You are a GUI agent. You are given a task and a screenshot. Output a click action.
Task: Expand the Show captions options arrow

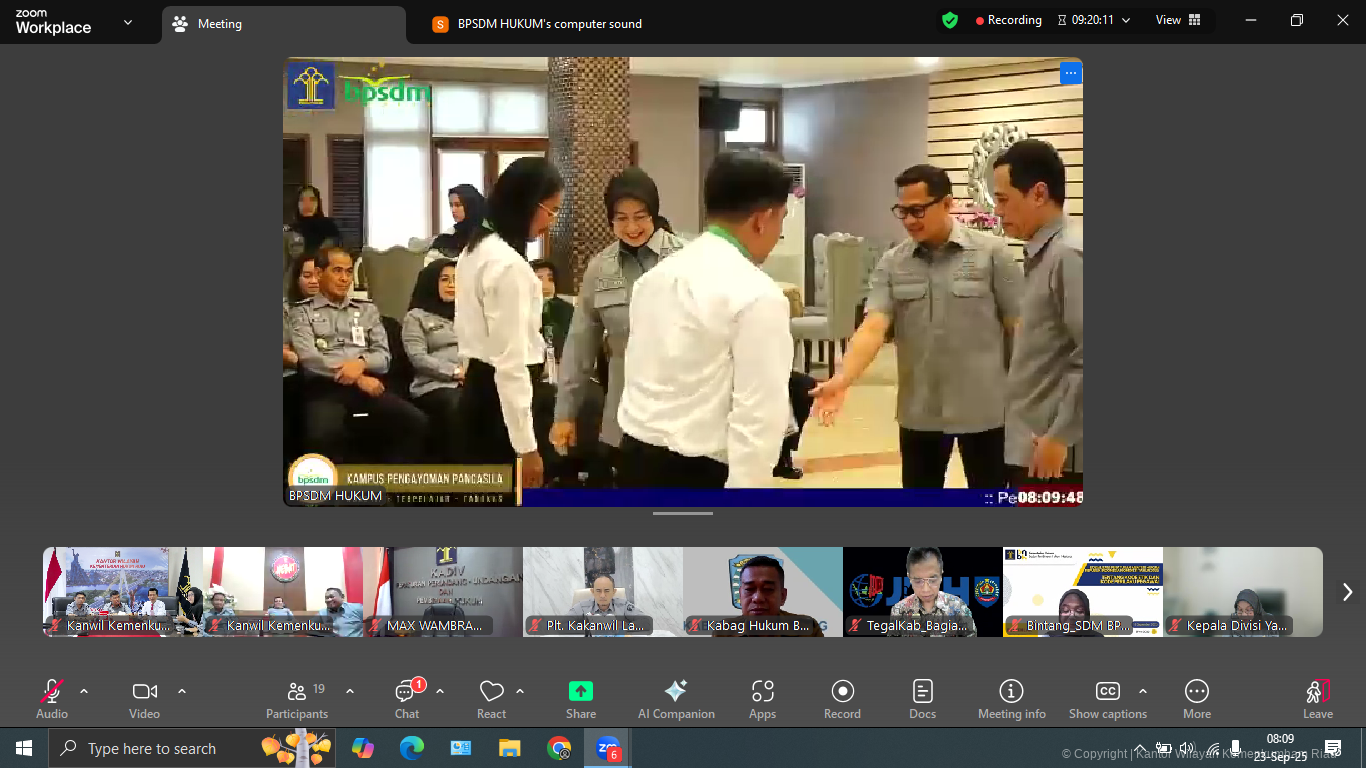pyautogui.click(x=1143, y=691)
